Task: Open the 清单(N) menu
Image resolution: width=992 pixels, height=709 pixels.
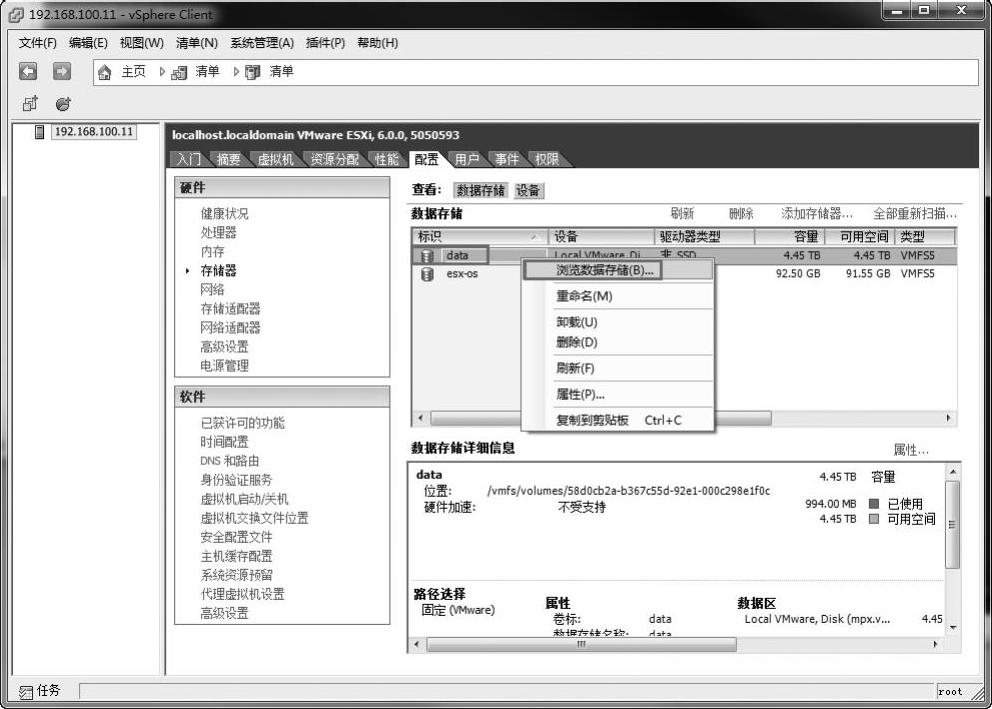Action: point(196,43)
